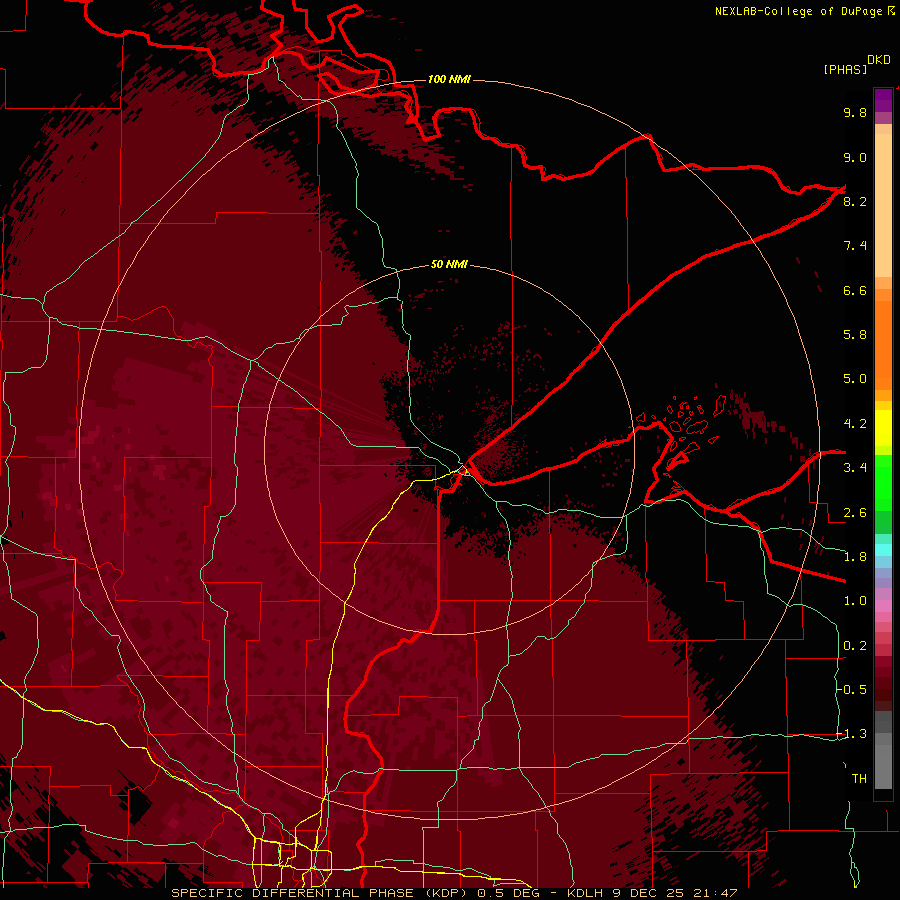Click the 50 NMI range ring label
Screen dimensions: 900x900
point(449,264)
